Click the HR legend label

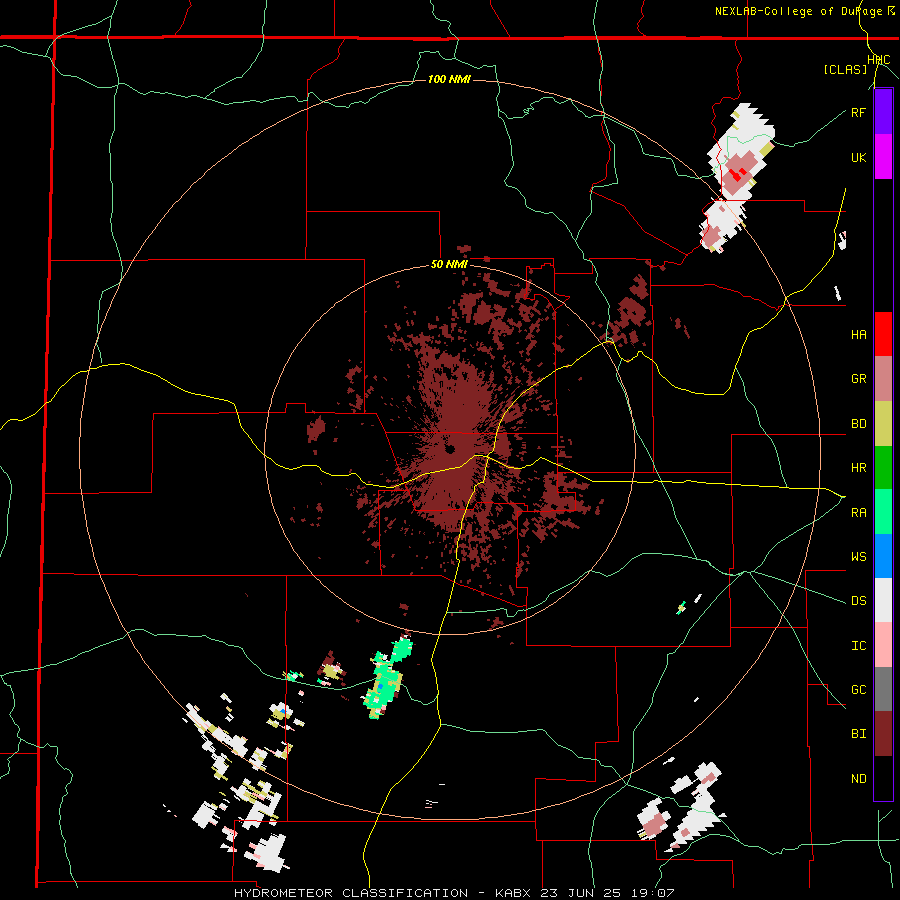[x=858, y=468]
